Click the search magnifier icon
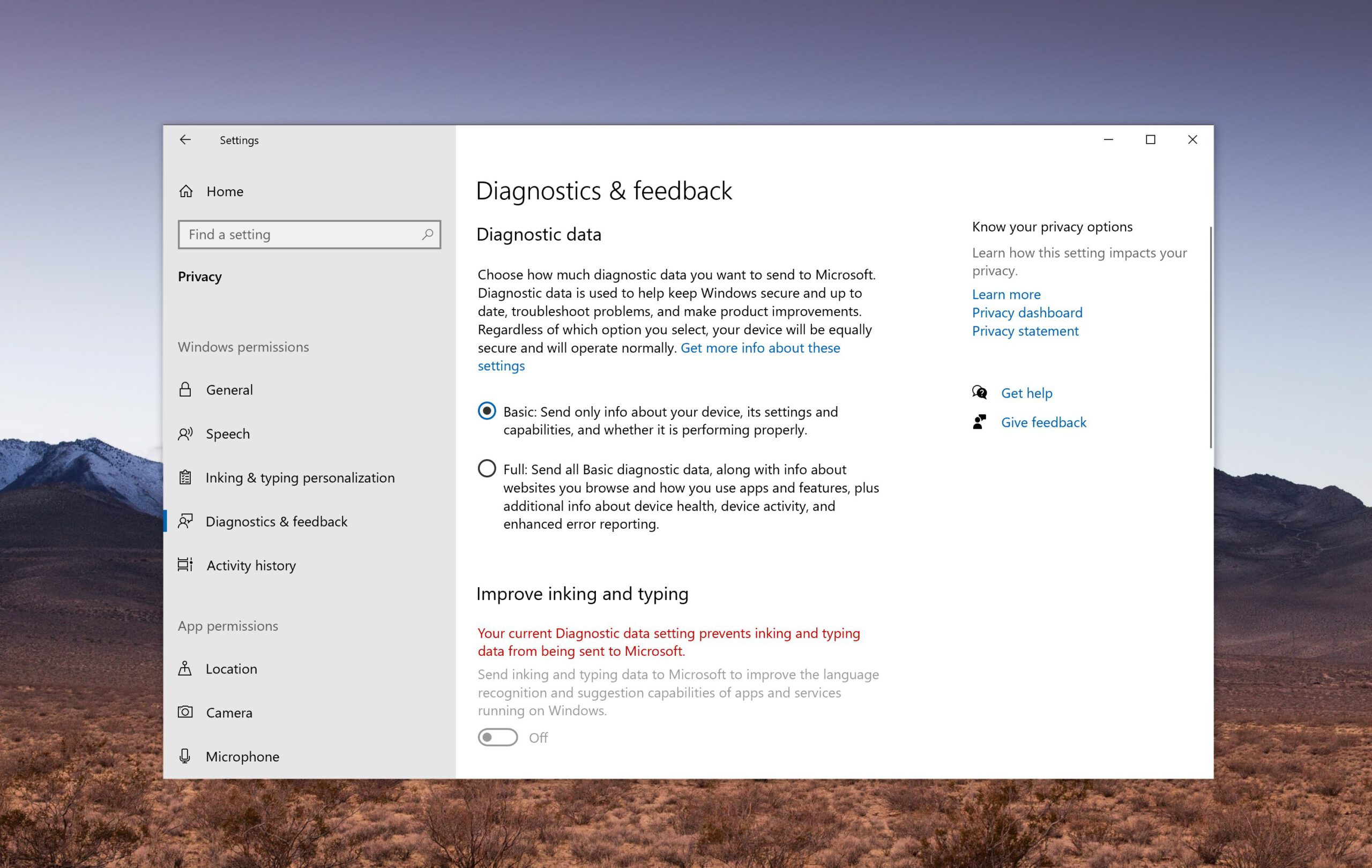 point(427,234)
